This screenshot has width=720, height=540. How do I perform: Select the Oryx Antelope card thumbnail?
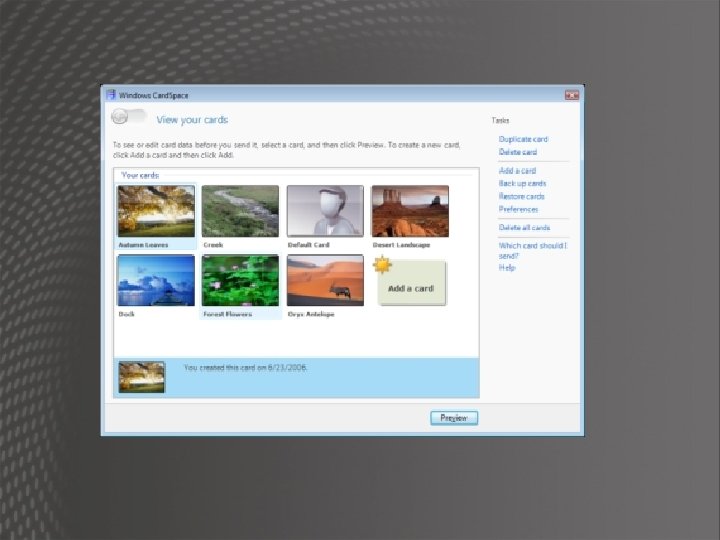[325, 281]
